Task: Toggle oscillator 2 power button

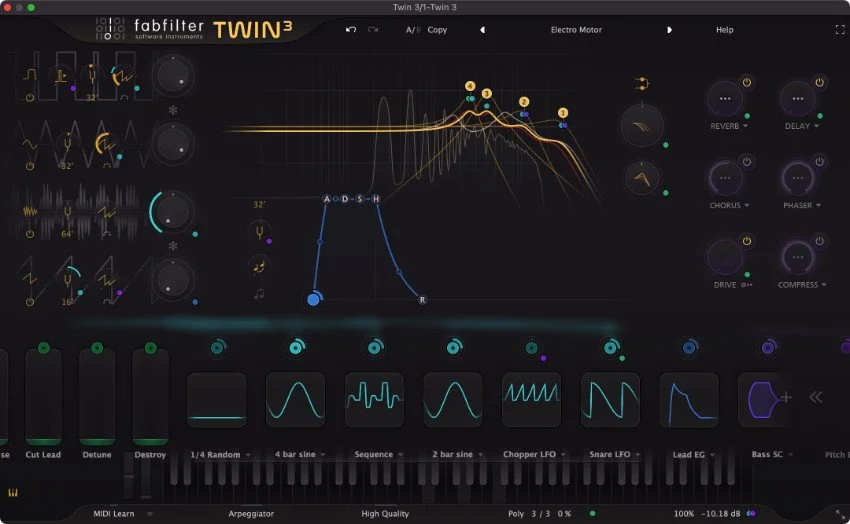Action: [30, 166]
